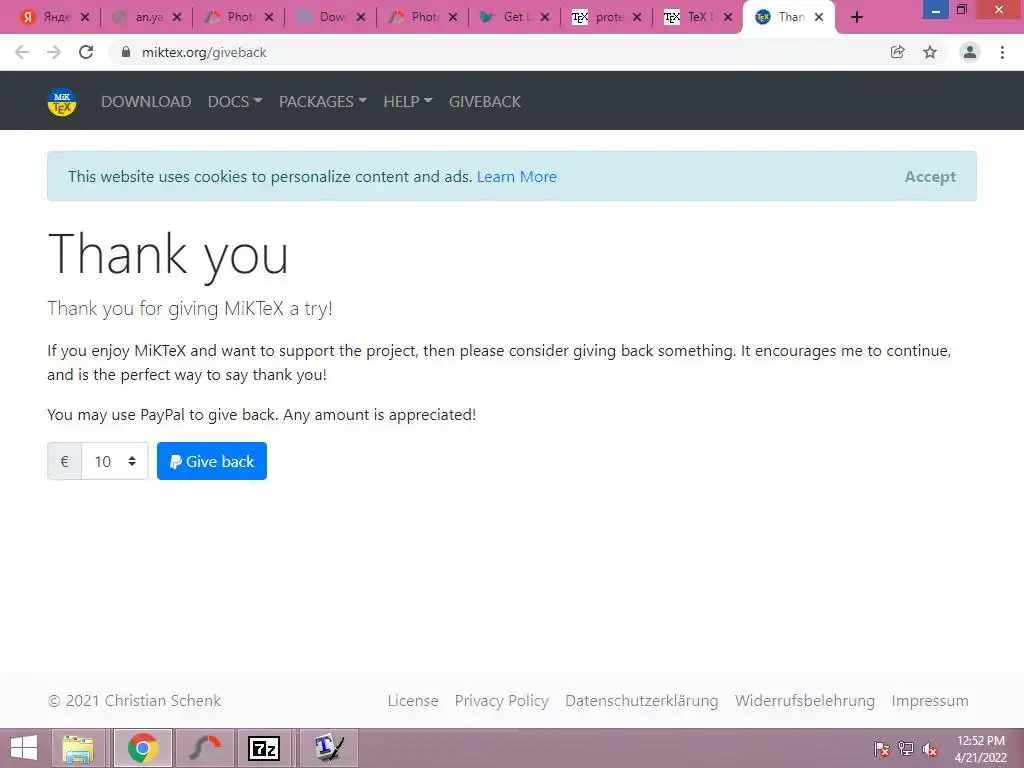
Task: Open the Widerrufsbelehrung footer link
Action: tap(805, 701)
